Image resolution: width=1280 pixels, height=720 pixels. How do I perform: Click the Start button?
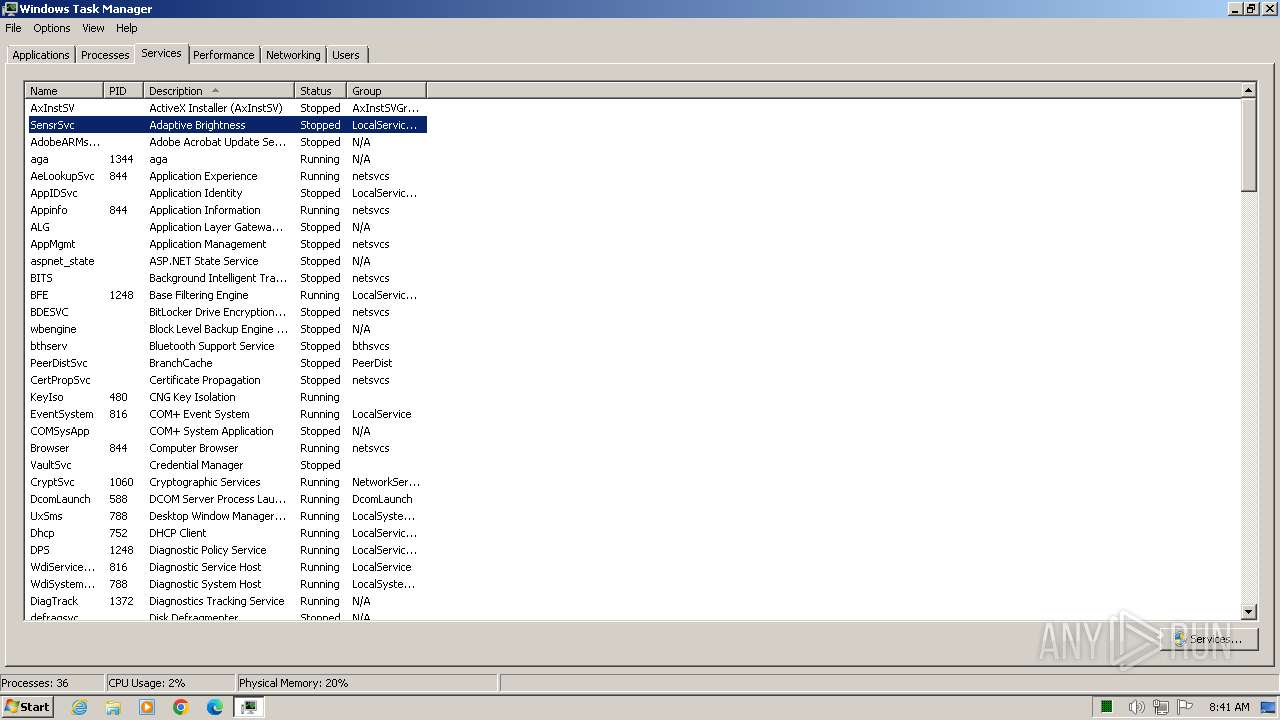[x=27, y=707]
